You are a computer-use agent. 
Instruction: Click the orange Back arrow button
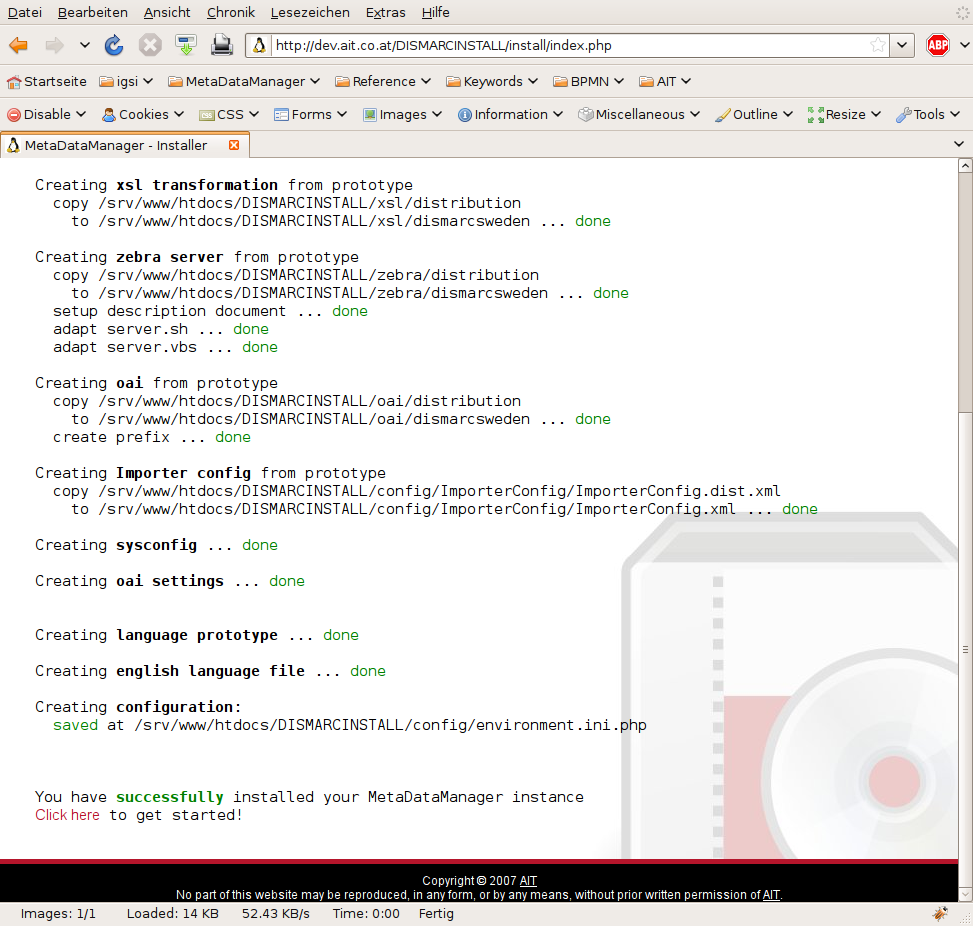point(19,45)
